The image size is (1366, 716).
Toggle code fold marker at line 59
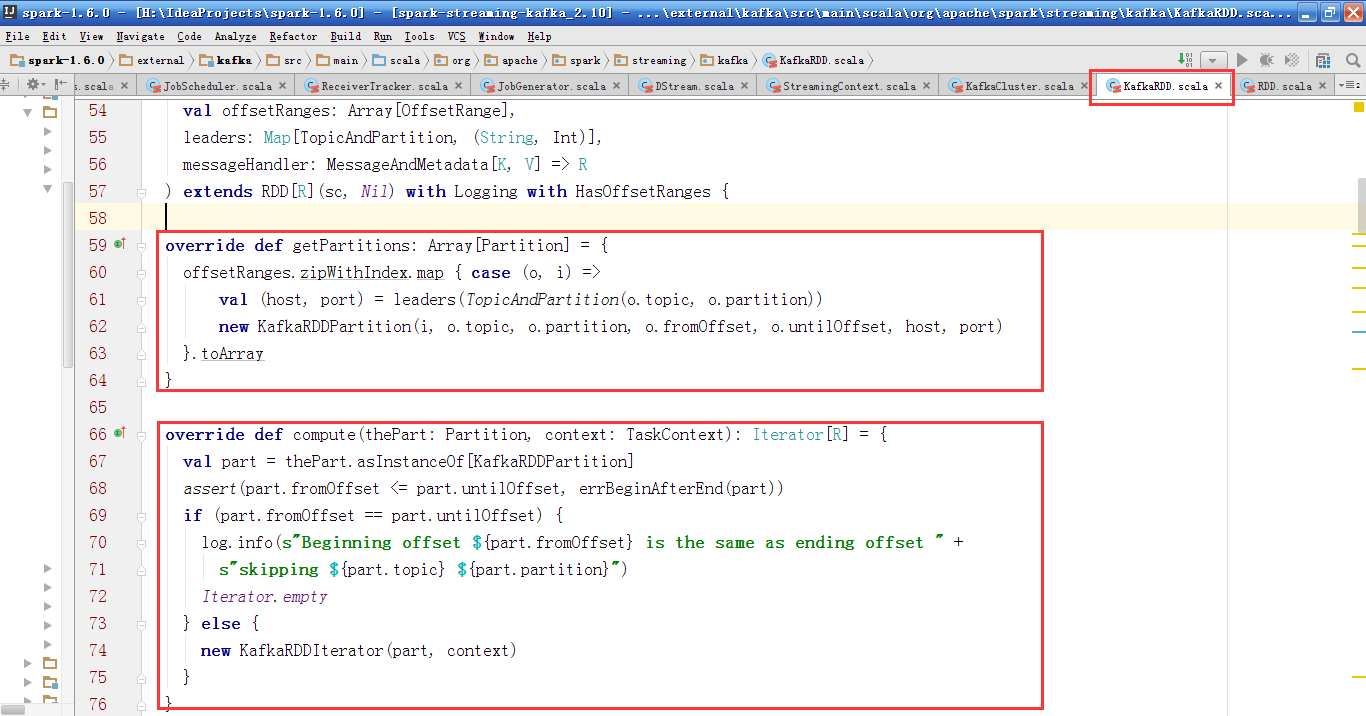[x=142, y=245]
